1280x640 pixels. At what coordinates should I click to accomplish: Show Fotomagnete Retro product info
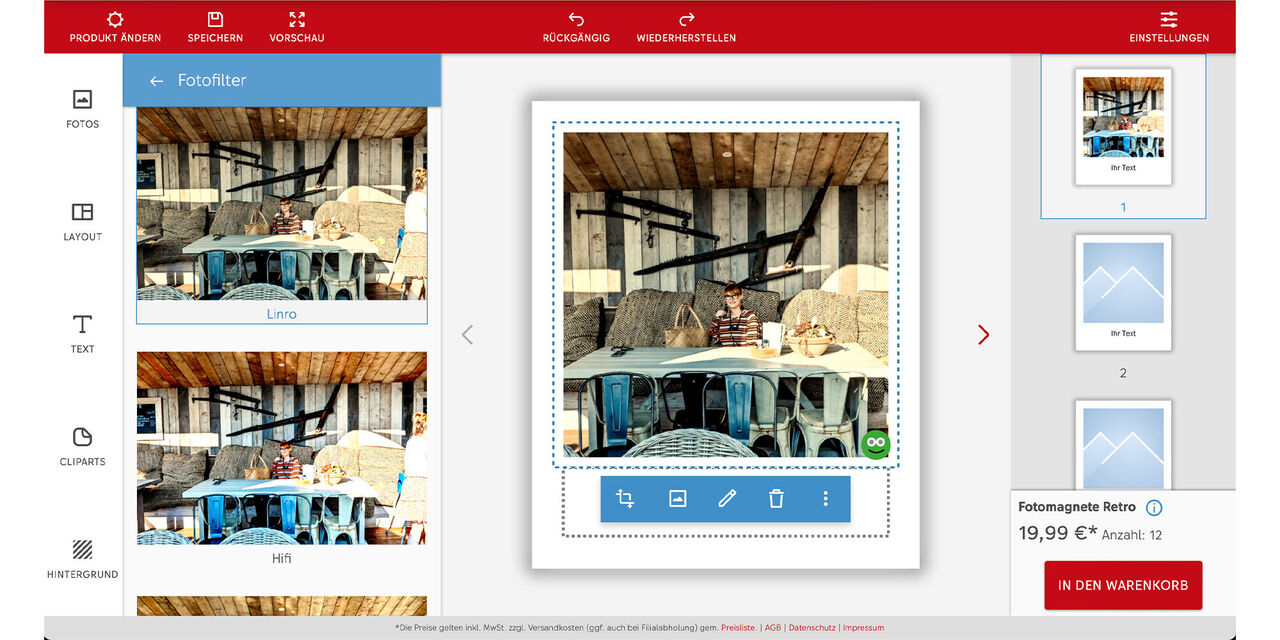pos(1154,508)
